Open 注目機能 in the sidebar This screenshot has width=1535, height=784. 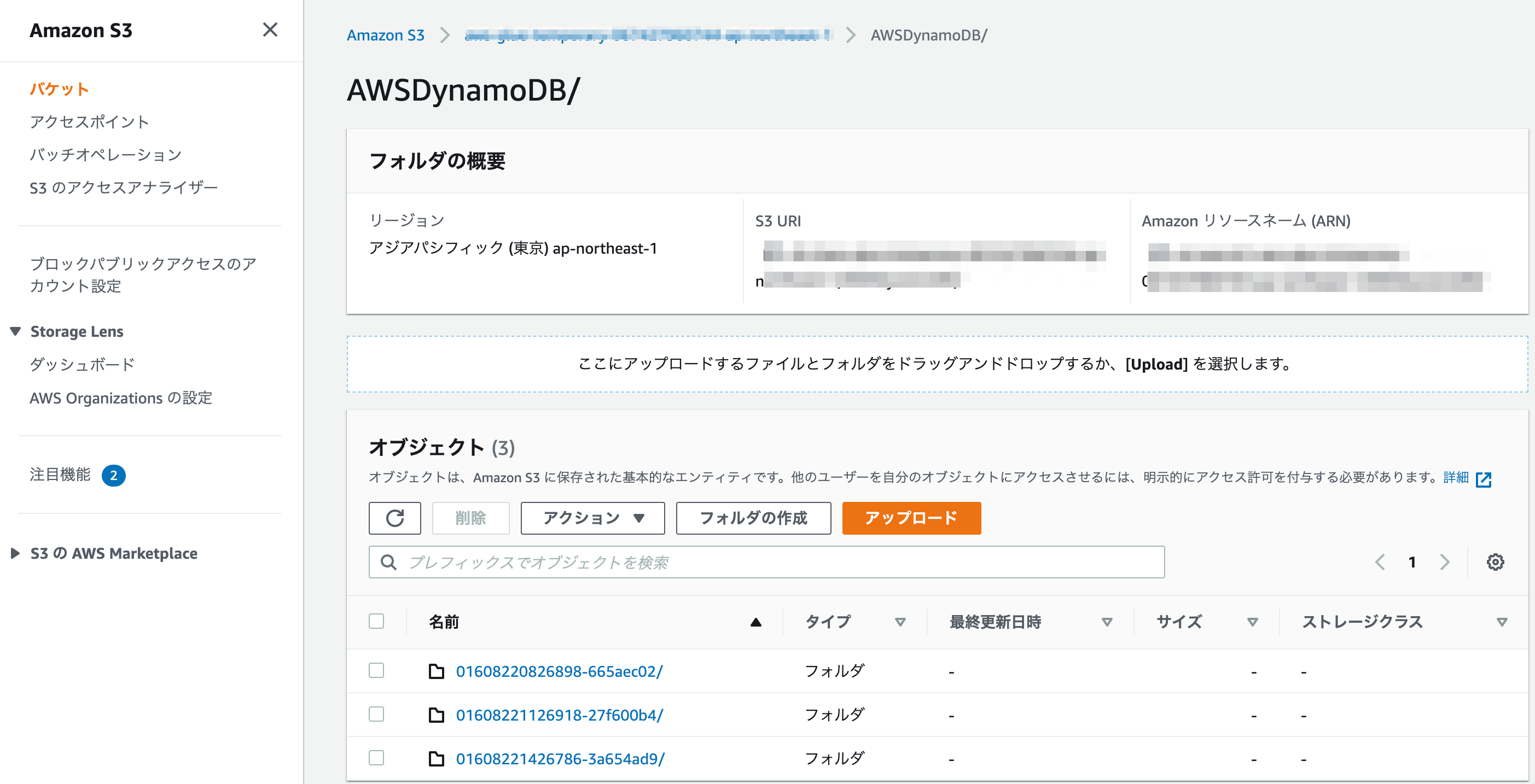coord(60,475)
